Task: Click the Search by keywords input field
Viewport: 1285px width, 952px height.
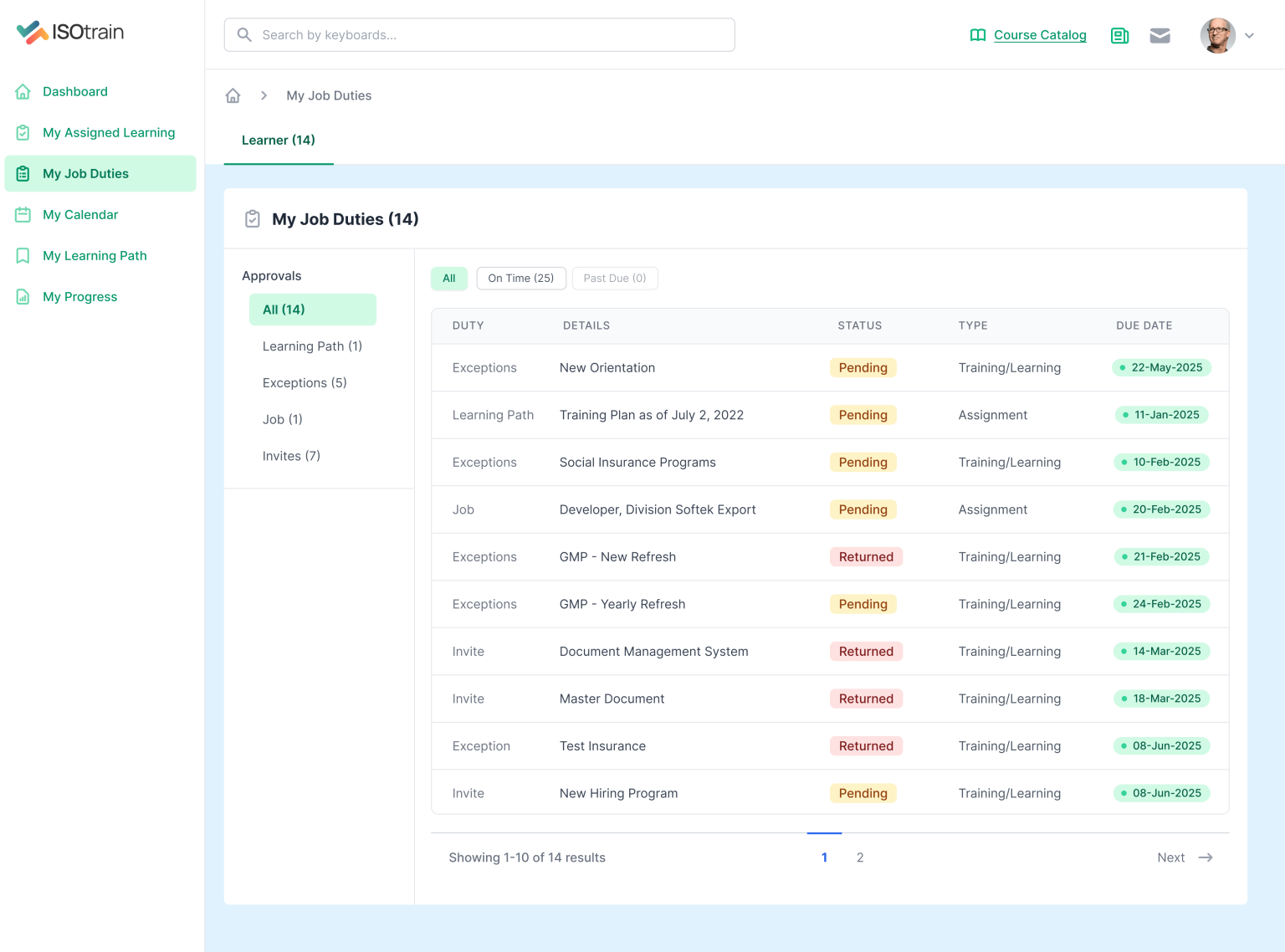Action: point(479,34)
